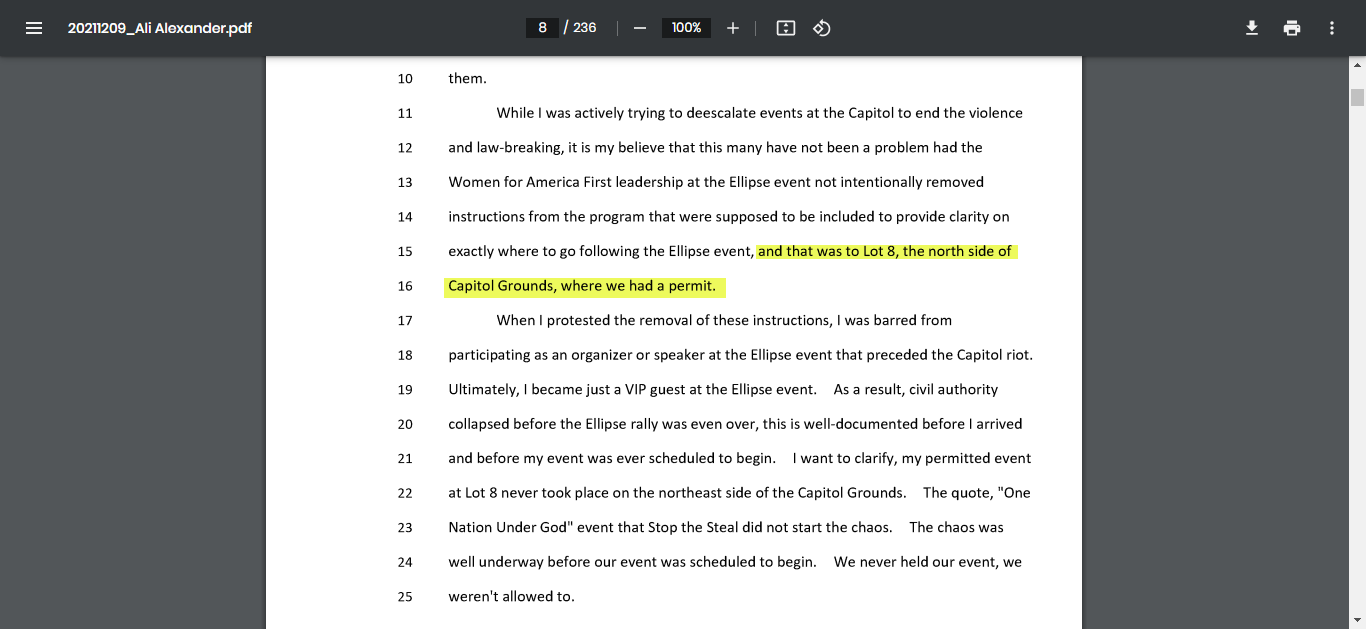Zoom in with the plus button

tap(733, 28)
